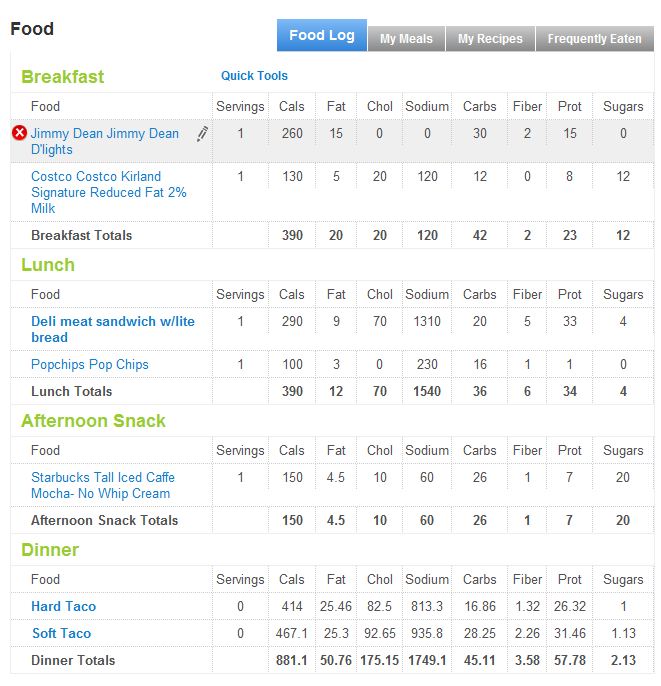Open the My Meals tab
The width and height of the screenshot is (661, 686).
click(406, 39)
